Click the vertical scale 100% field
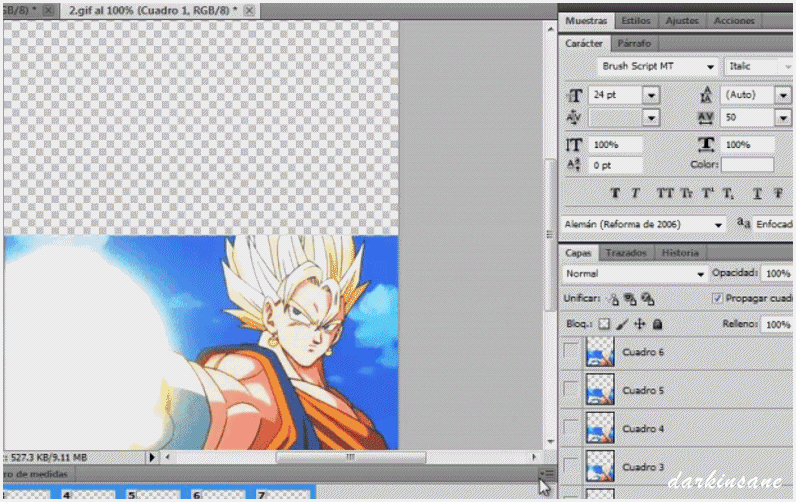This screenshot has height=502, width=796. (615, 145)
